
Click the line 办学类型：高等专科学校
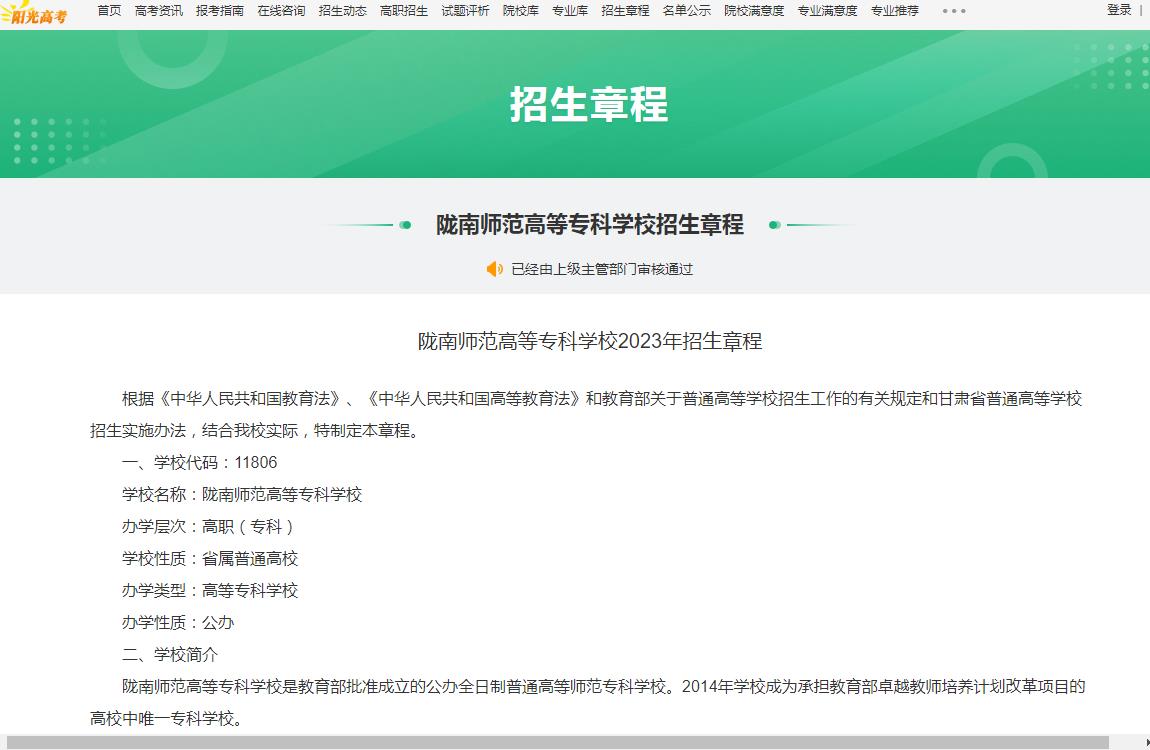tap(210, 591)
